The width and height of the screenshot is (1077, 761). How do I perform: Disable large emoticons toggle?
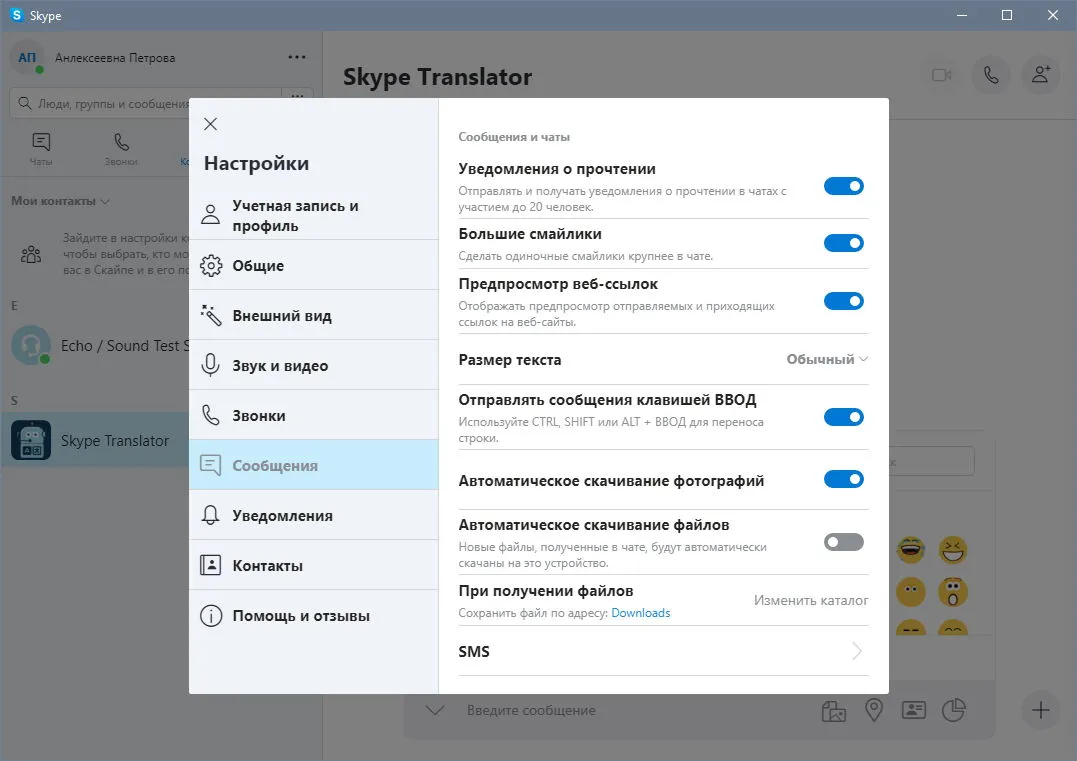coord(843,243)
